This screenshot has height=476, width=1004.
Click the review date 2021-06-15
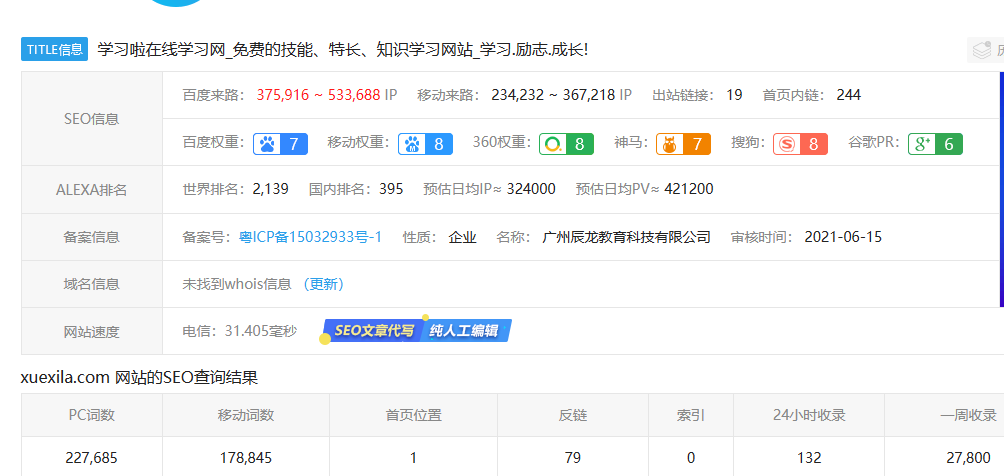tap(843, 237)
